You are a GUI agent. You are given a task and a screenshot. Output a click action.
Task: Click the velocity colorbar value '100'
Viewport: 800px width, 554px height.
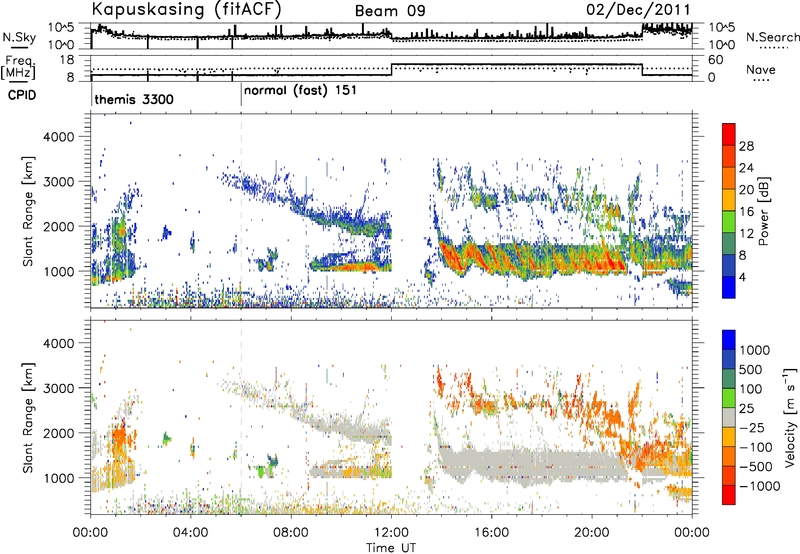pos(751,389)
